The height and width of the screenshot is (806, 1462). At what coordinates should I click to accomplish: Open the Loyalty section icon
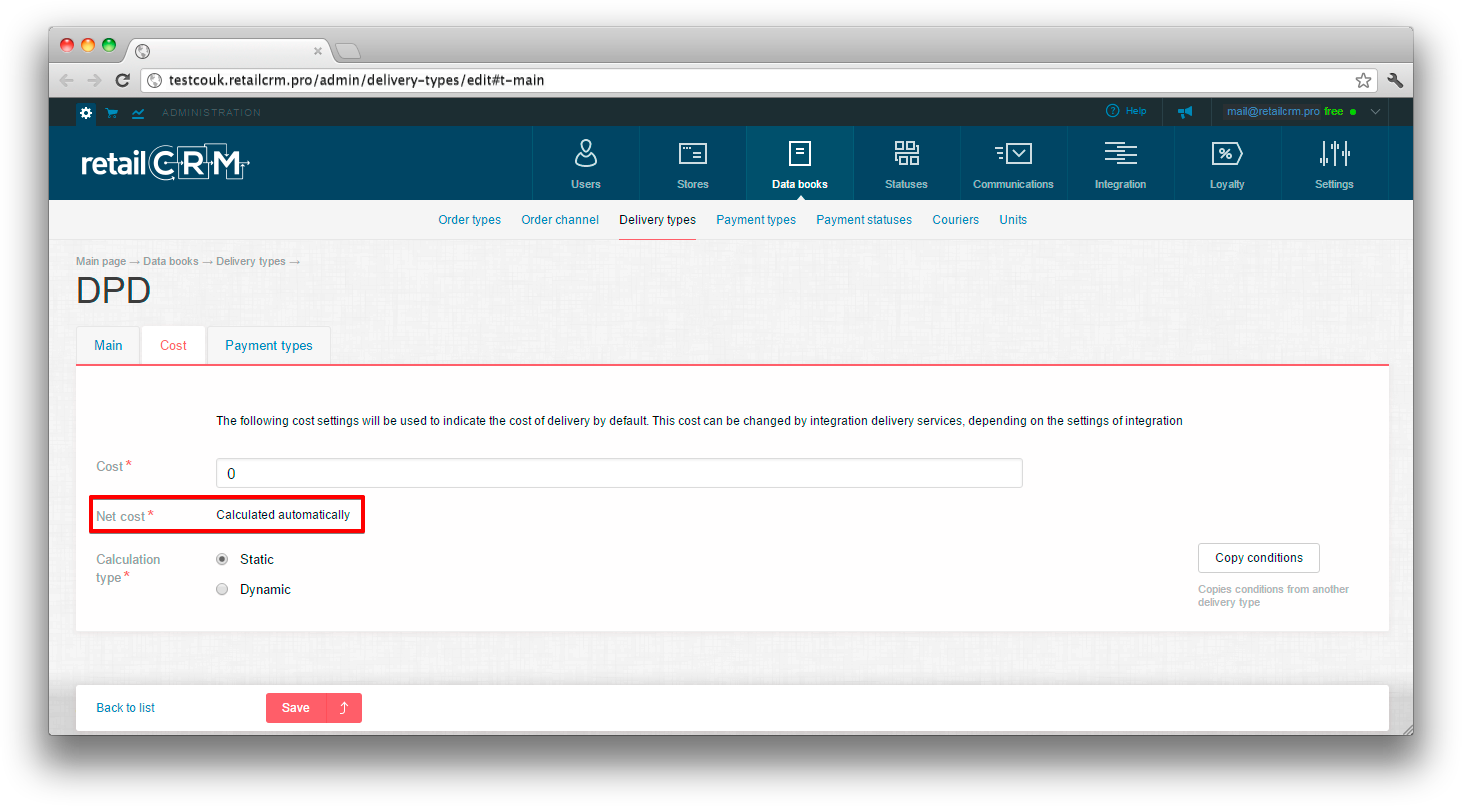click(1226, 154)
